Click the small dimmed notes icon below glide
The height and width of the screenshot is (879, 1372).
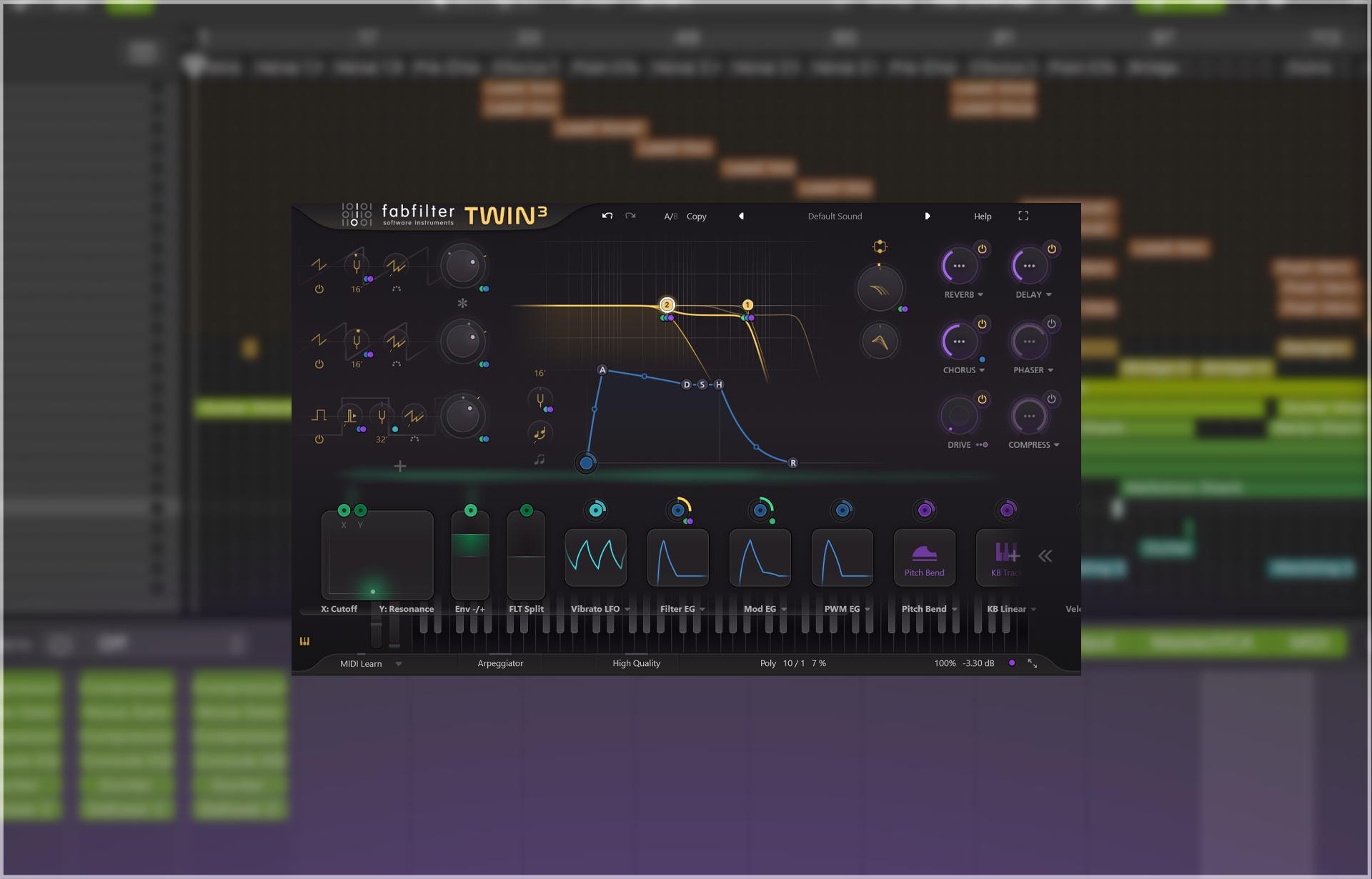pos(540,460)
